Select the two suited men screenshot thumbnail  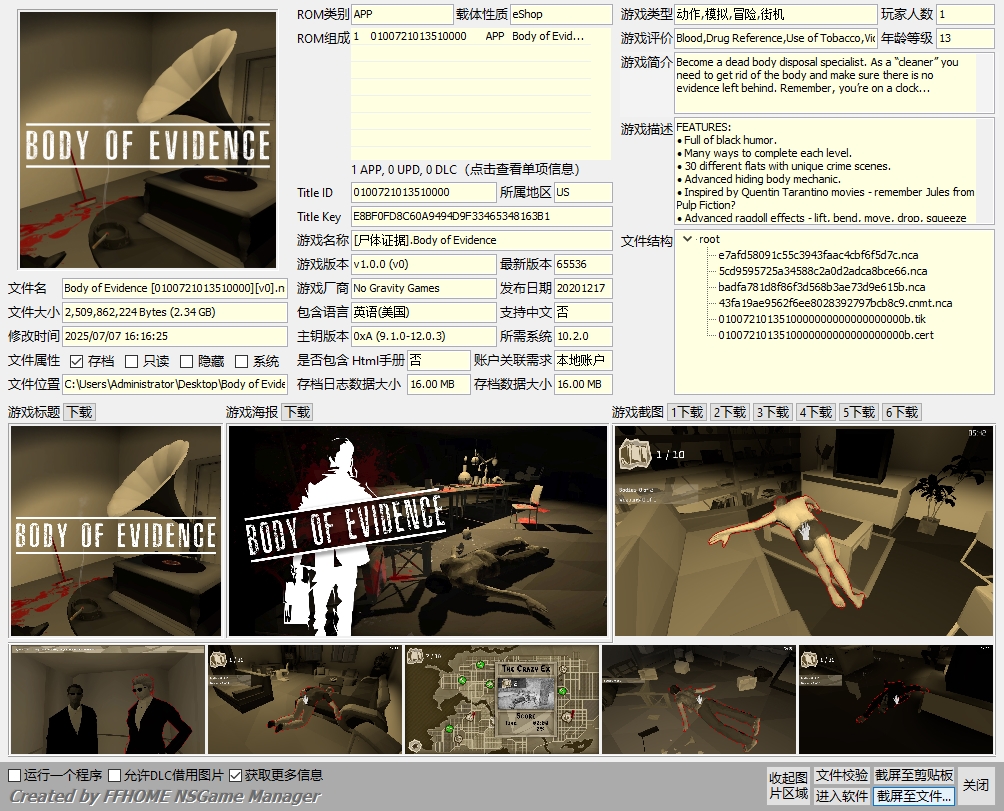[108, 699]
